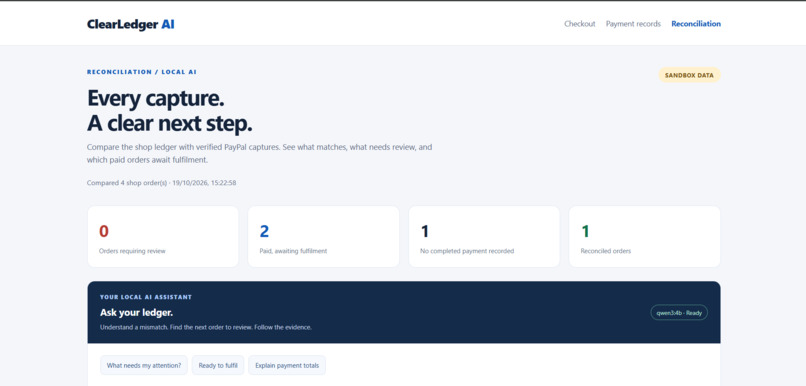Screen dimensions: 806x386
Task: Go to the Checkout page
Action: (580, 24)
